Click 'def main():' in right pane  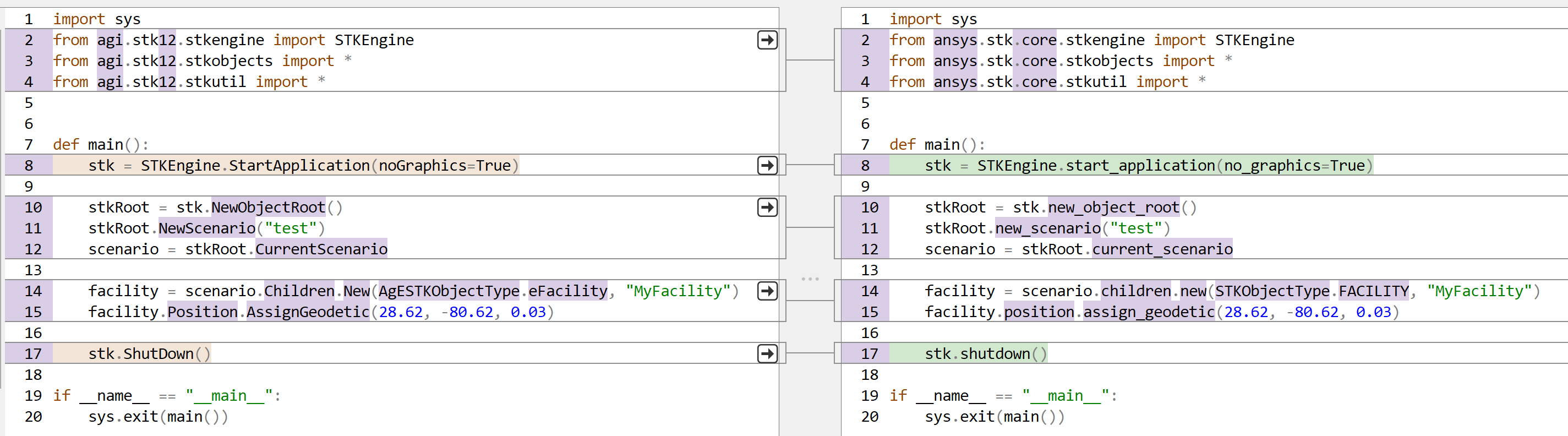coord(937,145)
